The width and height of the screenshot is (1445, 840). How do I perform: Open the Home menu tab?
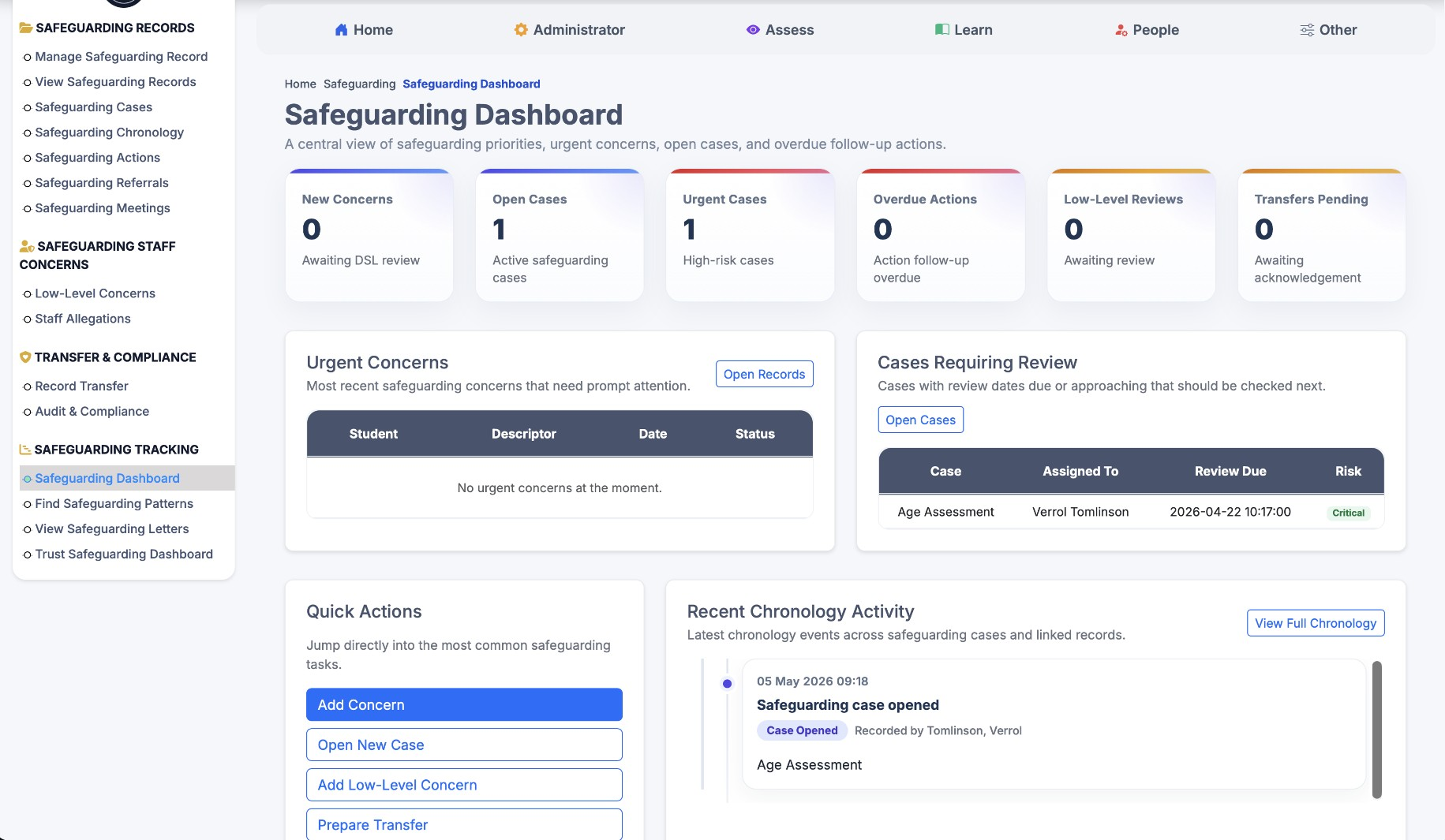point(364,30)
